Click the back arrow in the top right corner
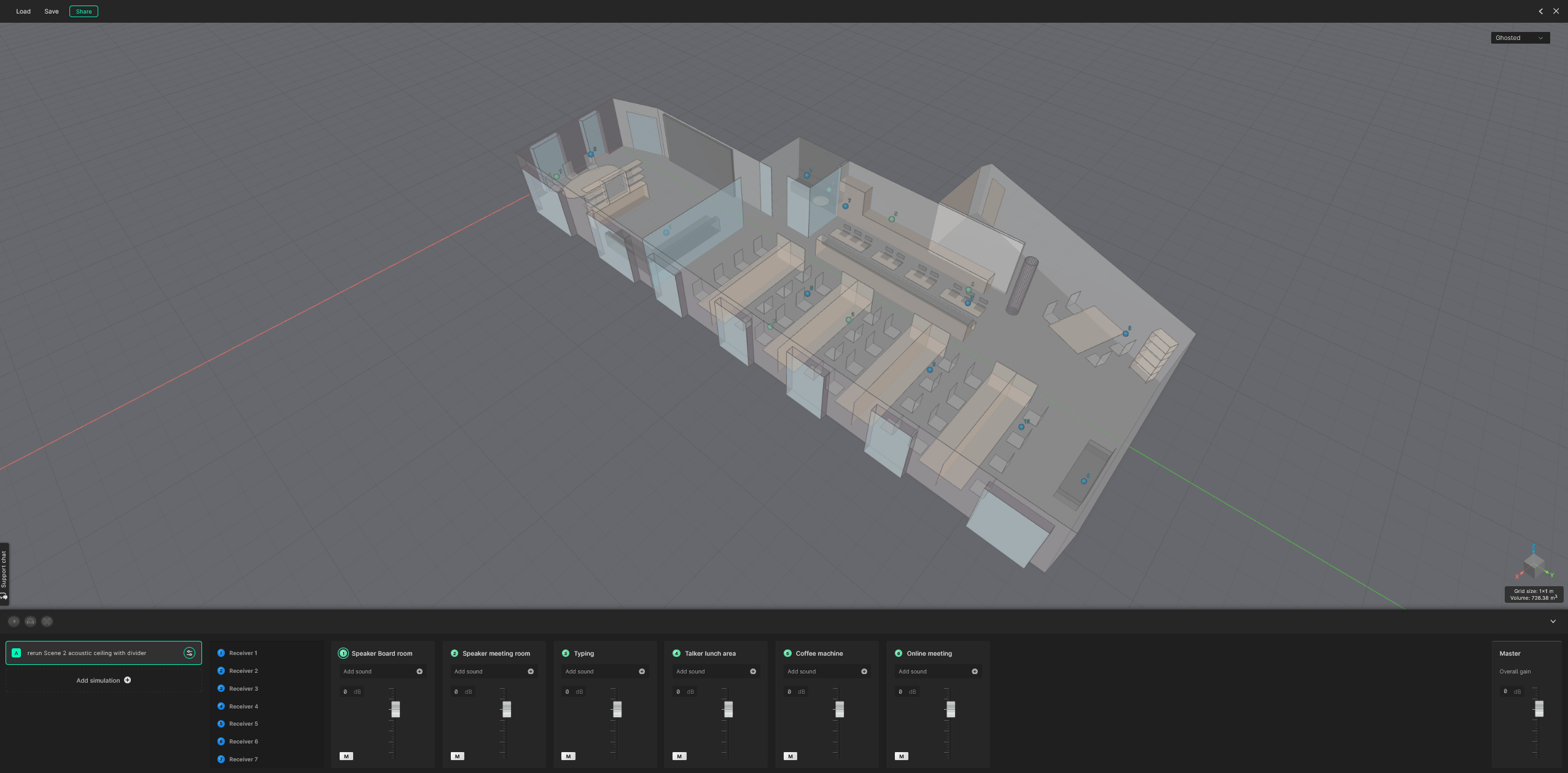Screen dimensions: 1568x773 [1540, 11]
